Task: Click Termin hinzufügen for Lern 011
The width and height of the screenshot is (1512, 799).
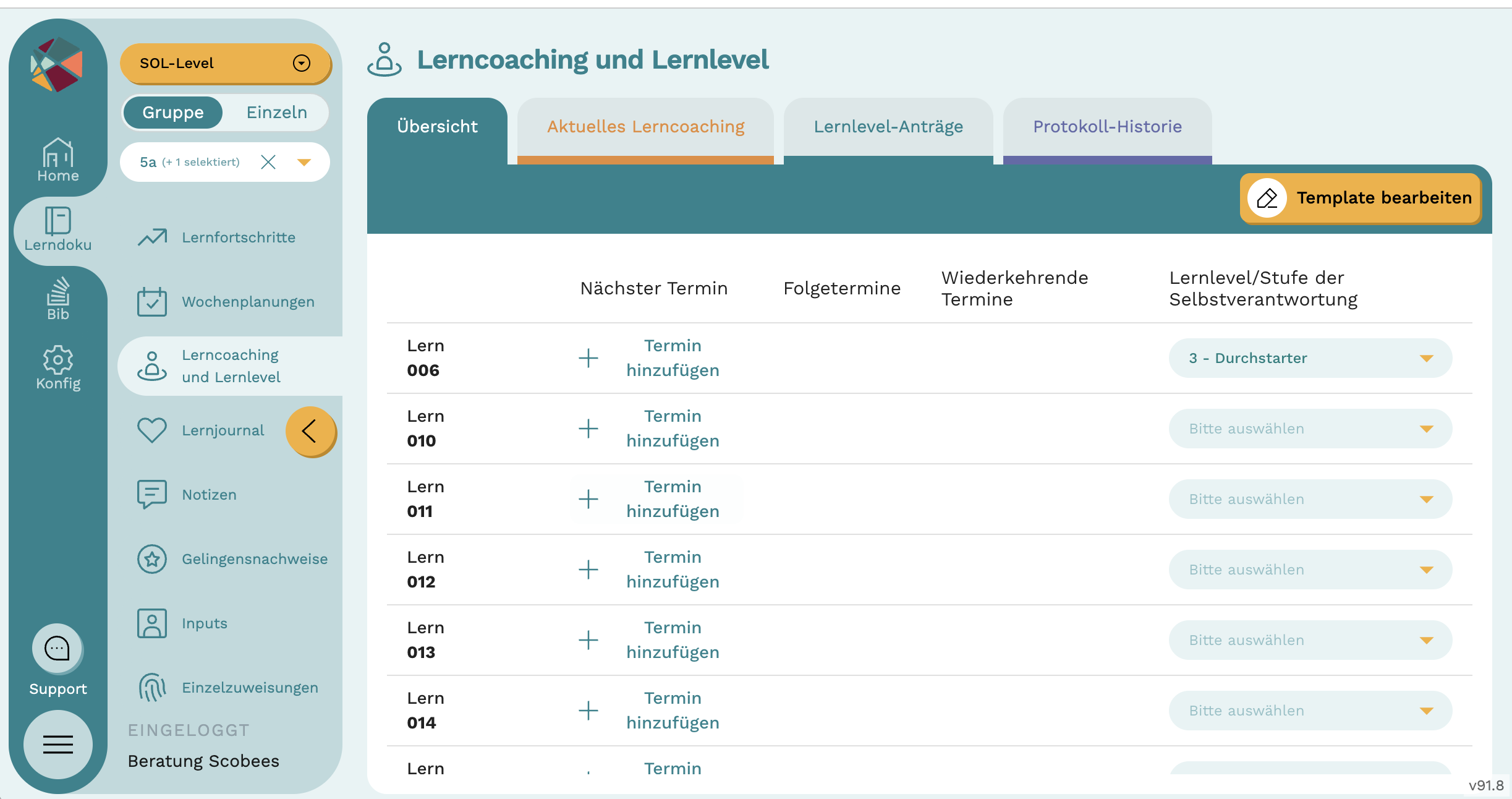Action: pos(673,499)
